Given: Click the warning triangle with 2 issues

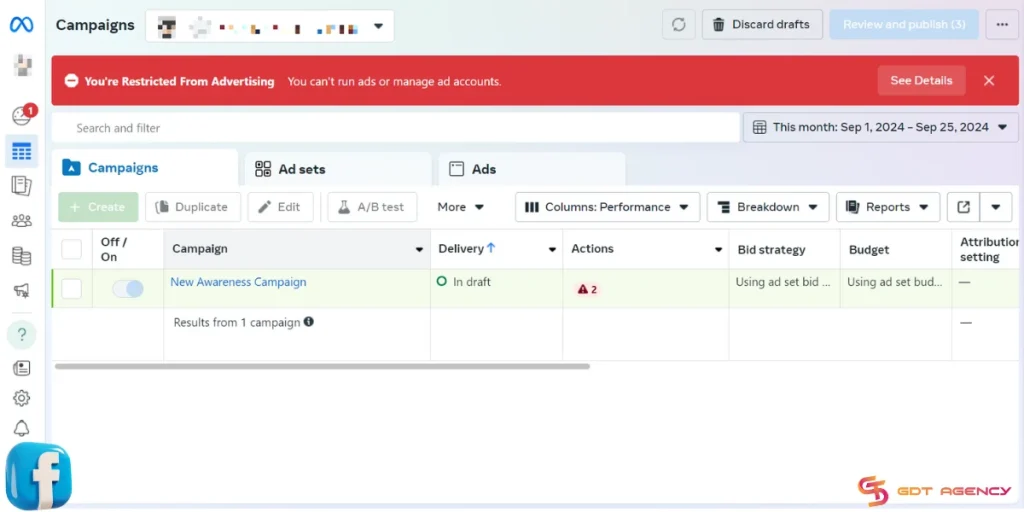Looking at the screenshot, I should (587, 289).
